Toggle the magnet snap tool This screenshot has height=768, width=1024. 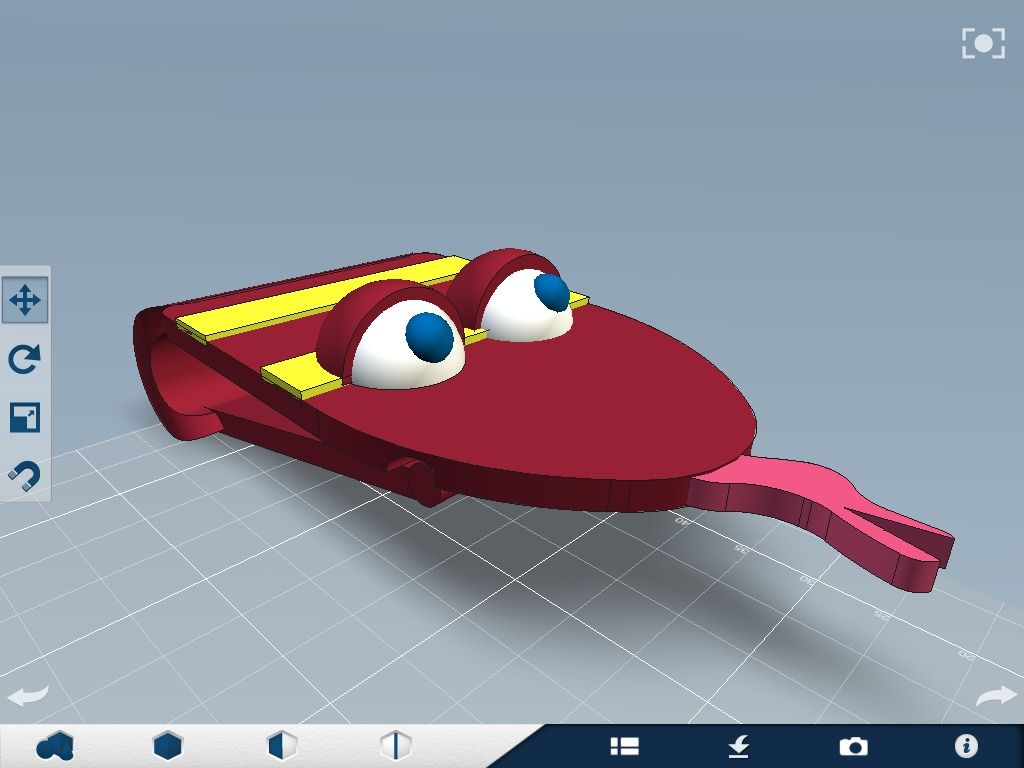[25, 475]
